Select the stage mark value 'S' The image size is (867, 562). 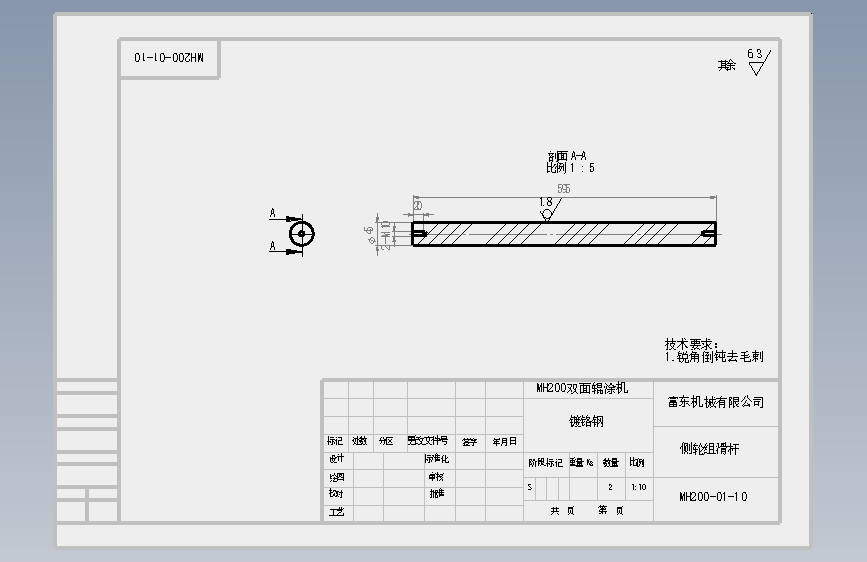coord(530,487)
